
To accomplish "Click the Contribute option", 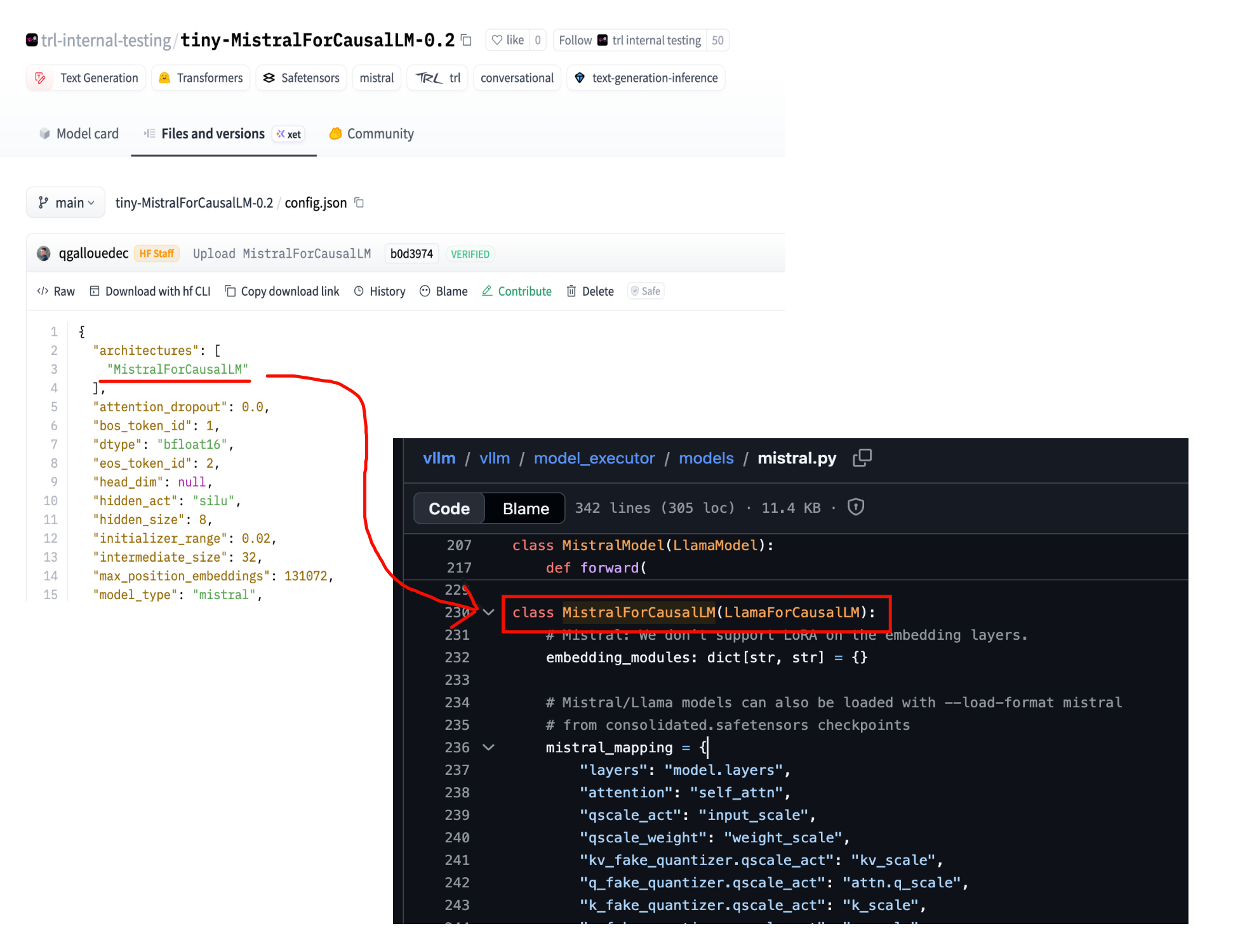I will (x=517, y=291).
